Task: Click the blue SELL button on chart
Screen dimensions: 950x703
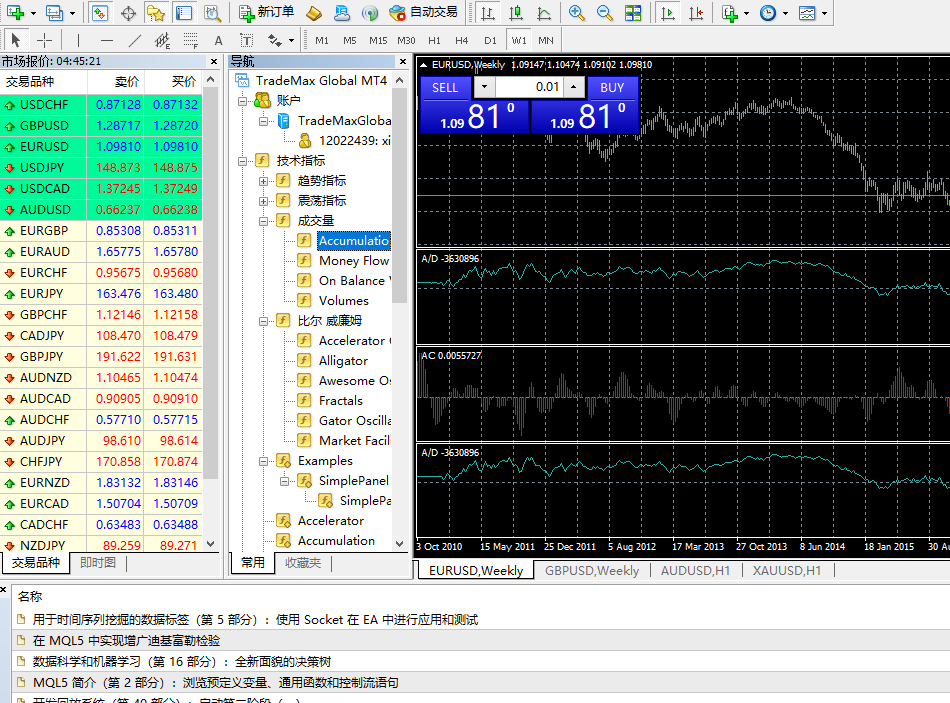Action: (445, 88)
